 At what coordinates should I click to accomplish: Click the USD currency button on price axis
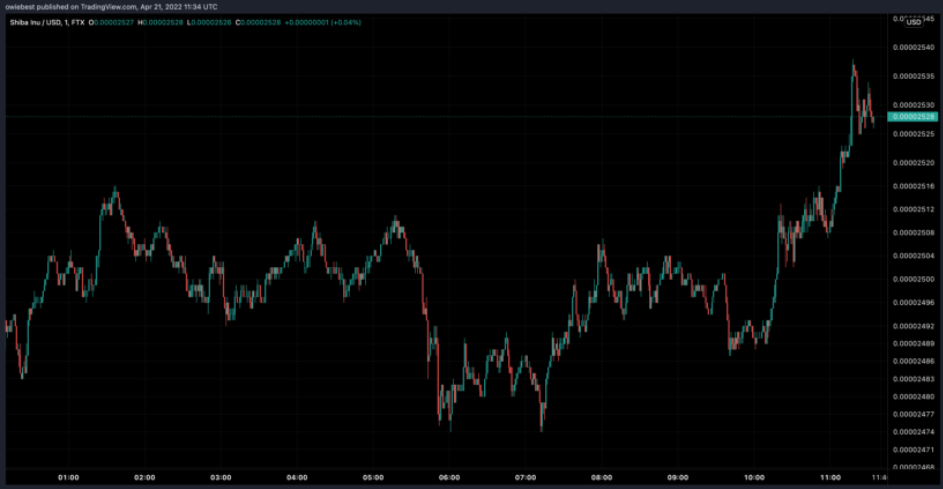coord(914,22)
